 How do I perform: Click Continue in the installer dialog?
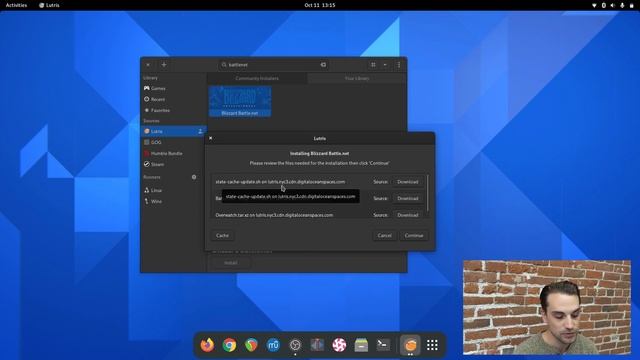414,236
